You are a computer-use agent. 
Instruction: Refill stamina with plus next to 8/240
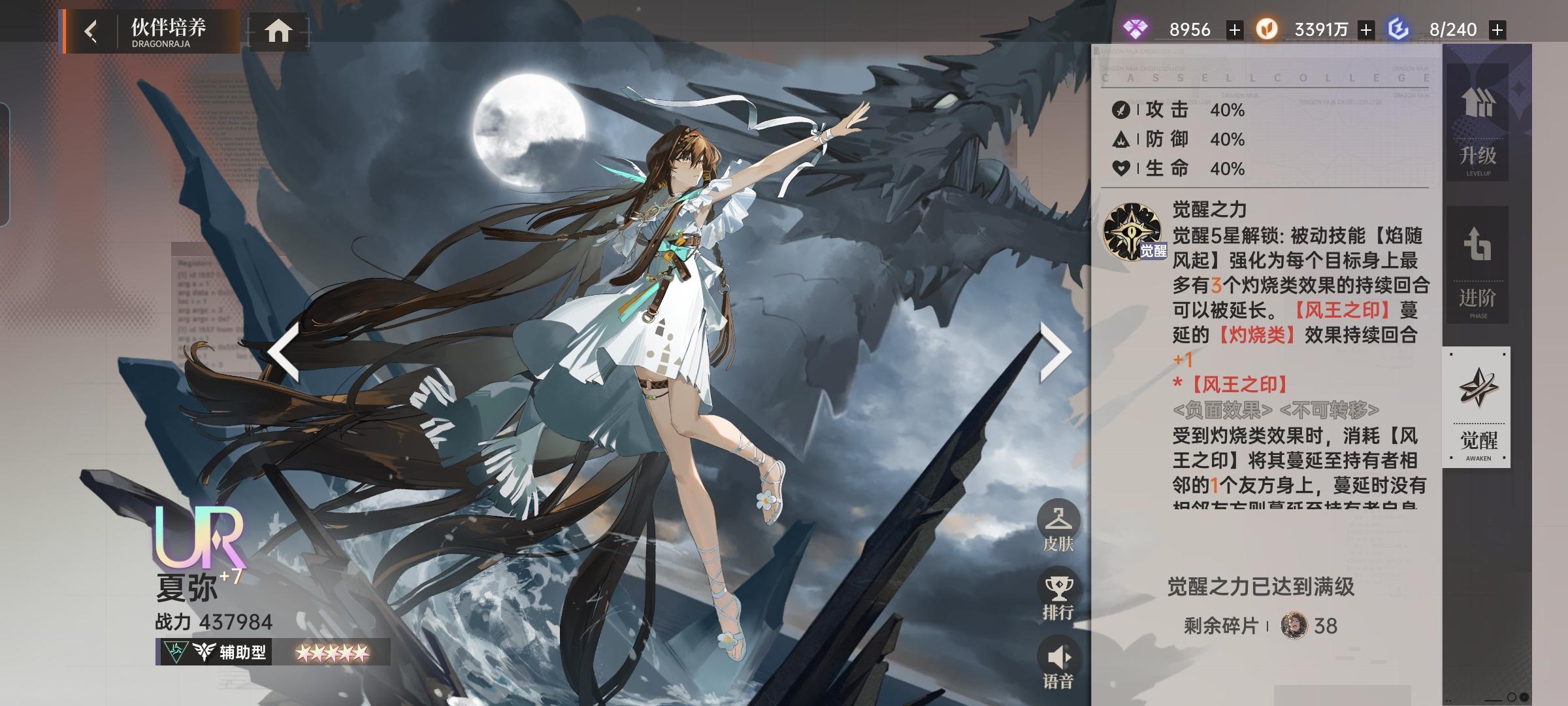1497,30
